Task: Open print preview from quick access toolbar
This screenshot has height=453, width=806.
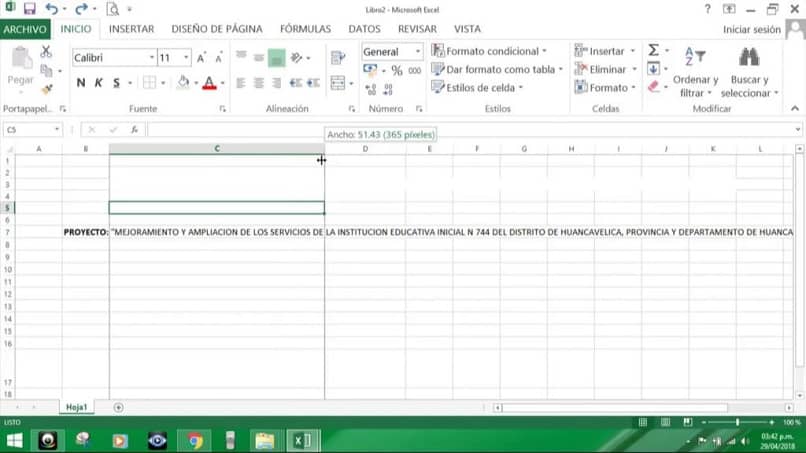Action: [x=113, y=9]
